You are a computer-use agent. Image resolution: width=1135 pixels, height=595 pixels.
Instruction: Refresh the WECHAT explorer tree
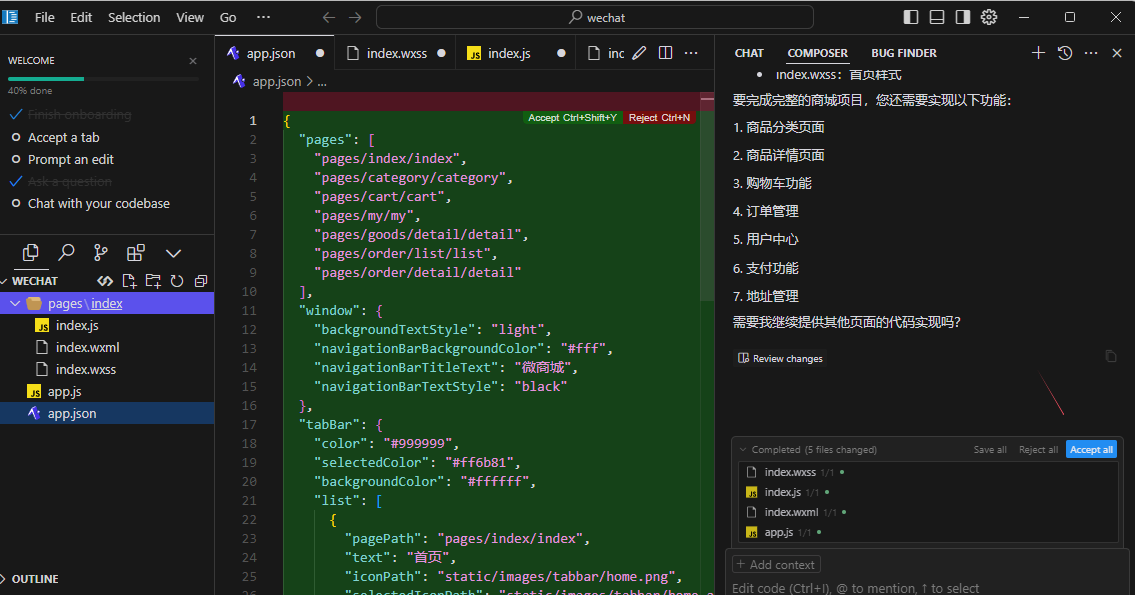(177, 281)
